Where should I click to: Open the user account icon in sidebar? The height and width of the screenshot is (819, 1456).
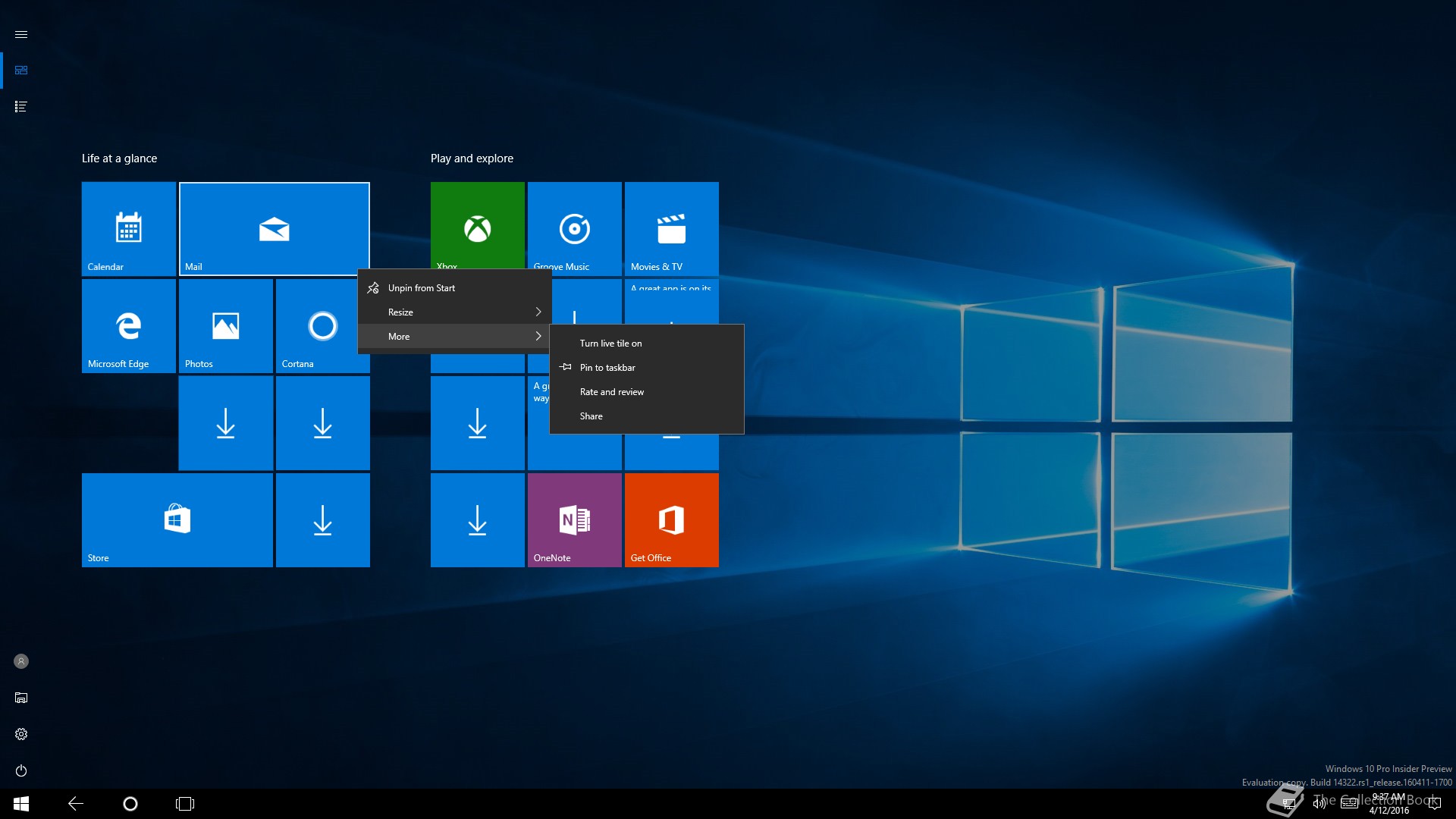tap(21, 661)
